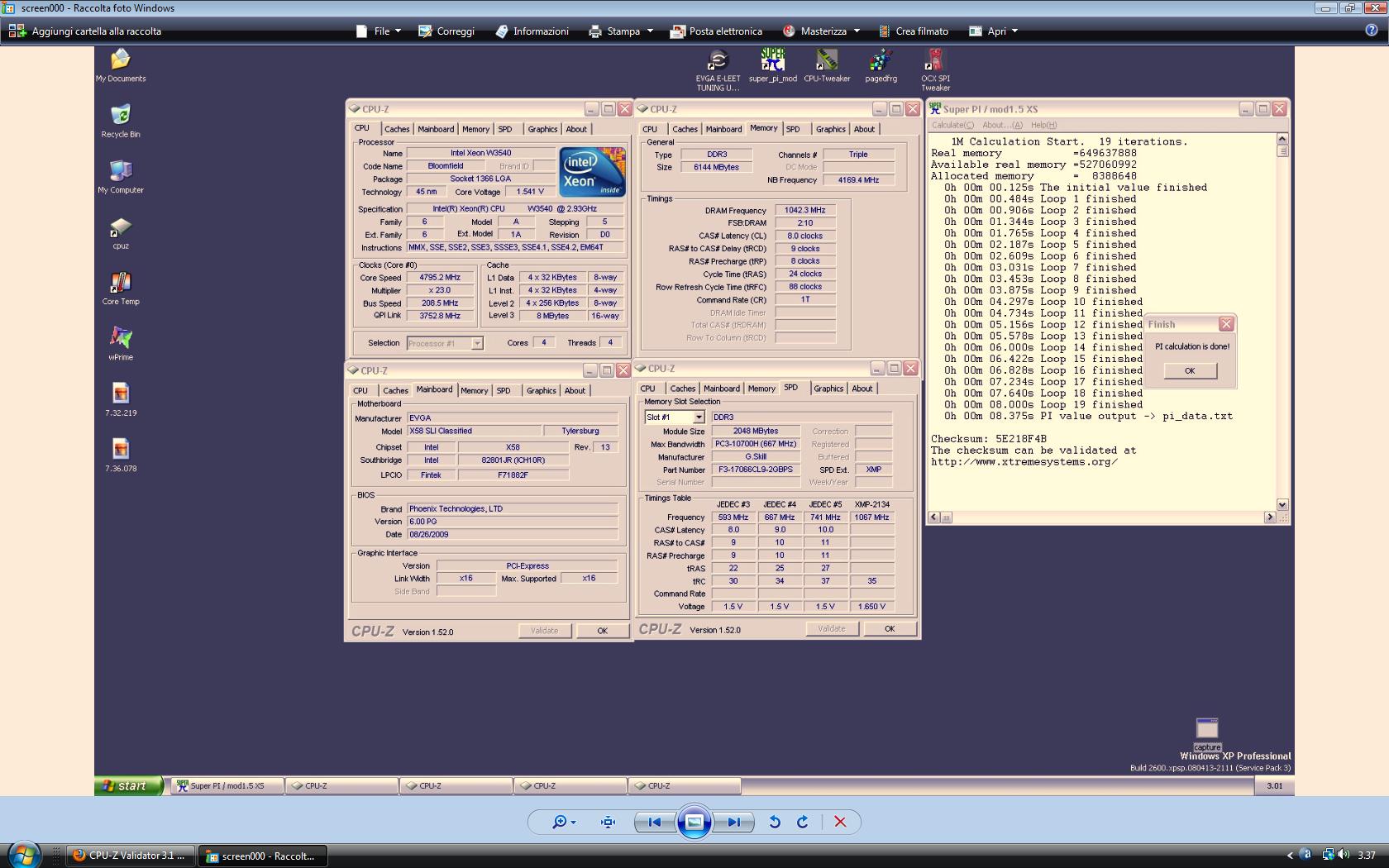
Task: Open the Calculate menu in Super PI
Action: tap(952, 125)
